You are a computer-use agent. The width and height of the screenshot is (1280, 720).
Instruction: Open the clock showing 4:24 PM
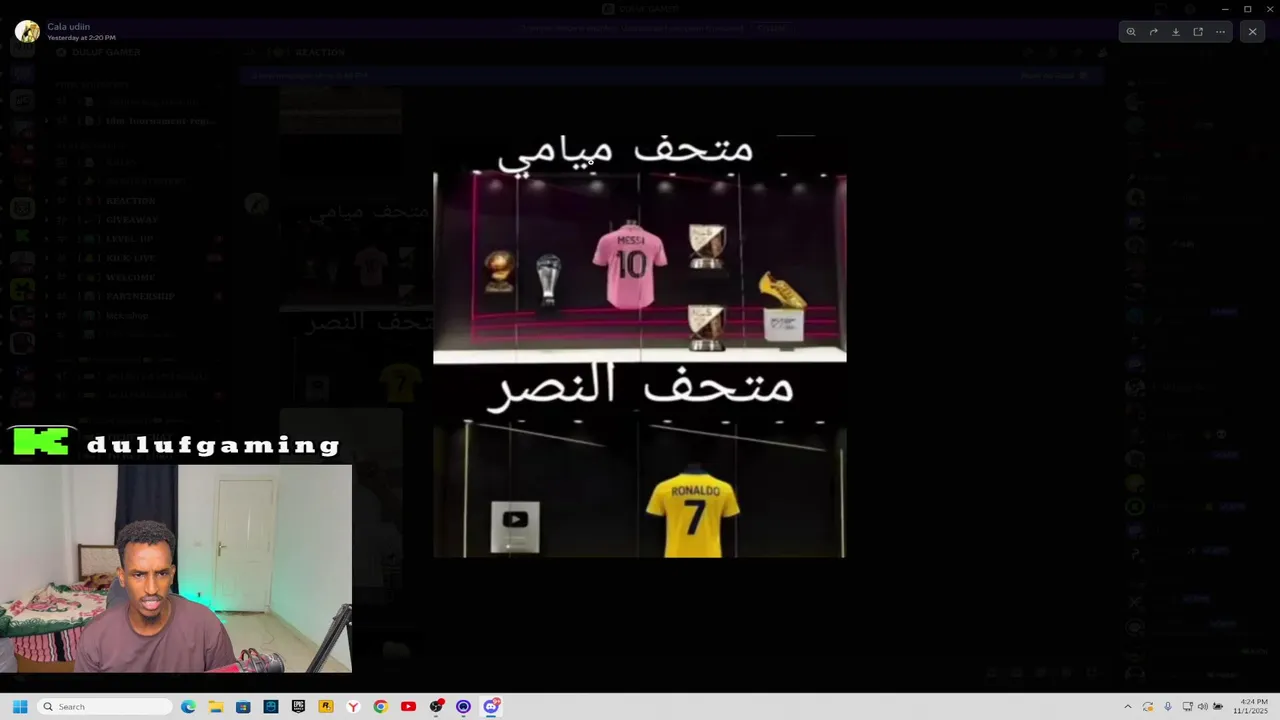(1253, 706)
